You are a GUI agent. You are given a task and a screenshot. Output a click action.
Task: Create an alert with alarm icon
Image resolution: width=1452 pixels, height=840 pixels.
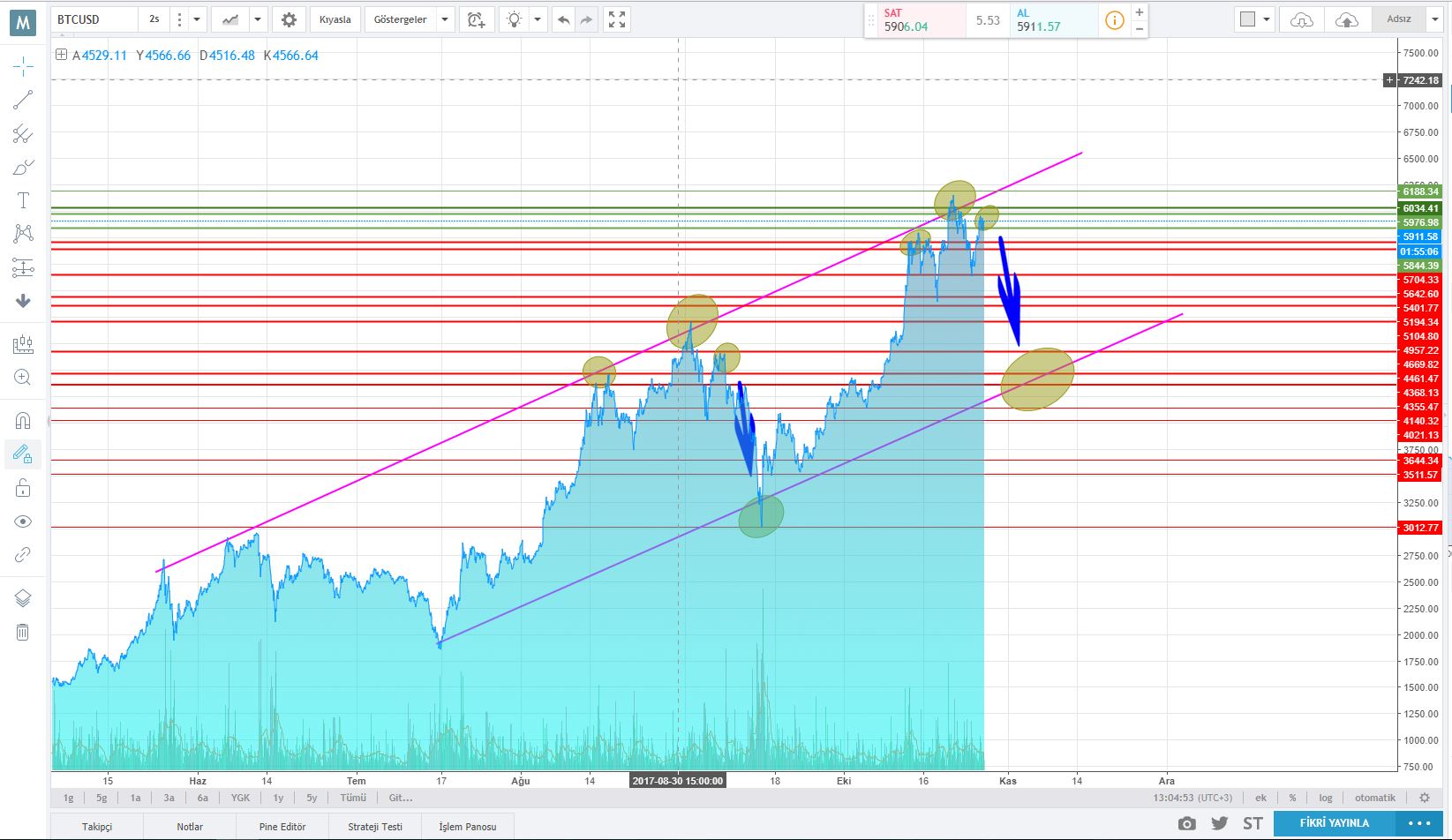[x=477, y=19]
